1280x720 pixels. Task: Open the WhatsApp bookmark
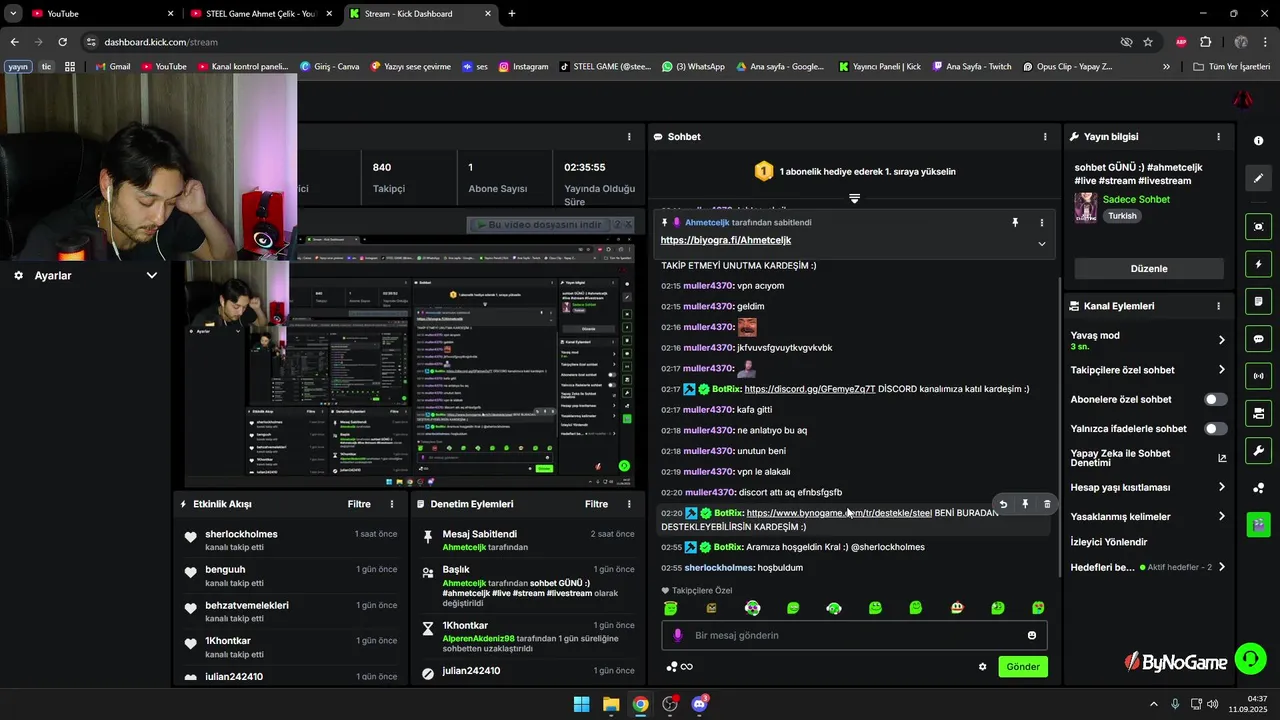tap(693, 66)
